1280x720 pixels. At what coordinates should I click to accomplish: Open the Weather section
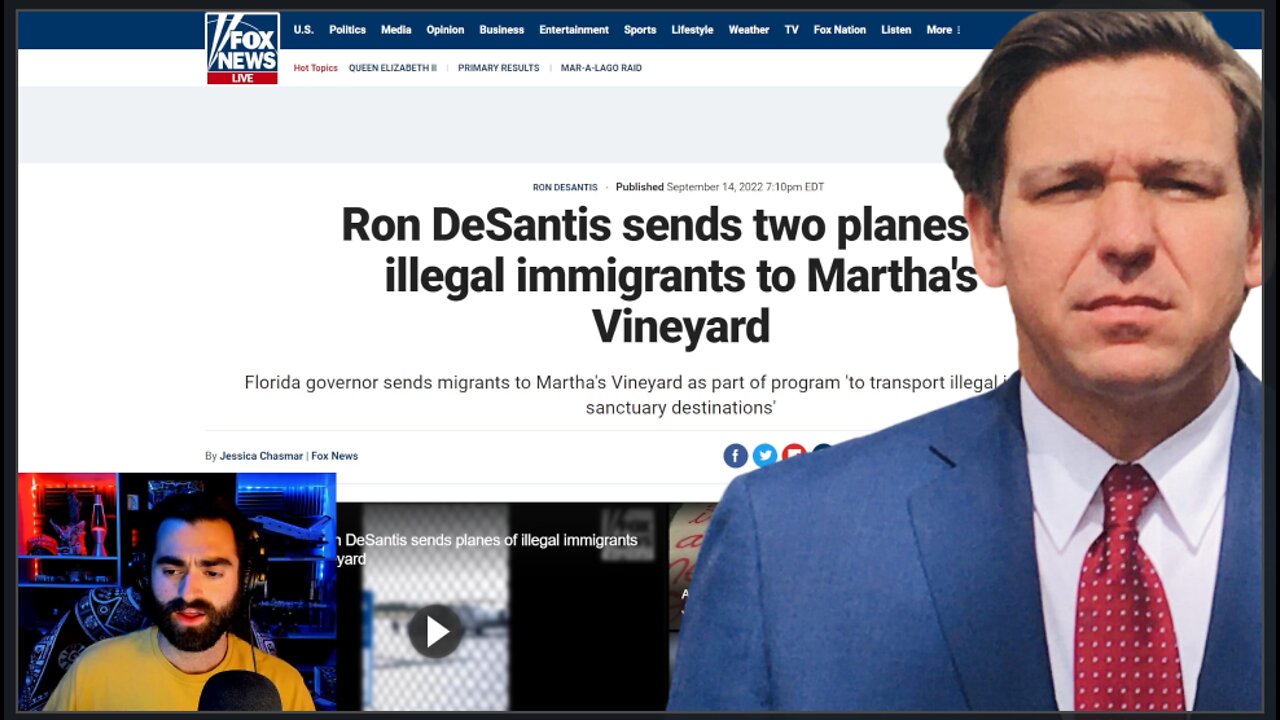coord(749,30)
